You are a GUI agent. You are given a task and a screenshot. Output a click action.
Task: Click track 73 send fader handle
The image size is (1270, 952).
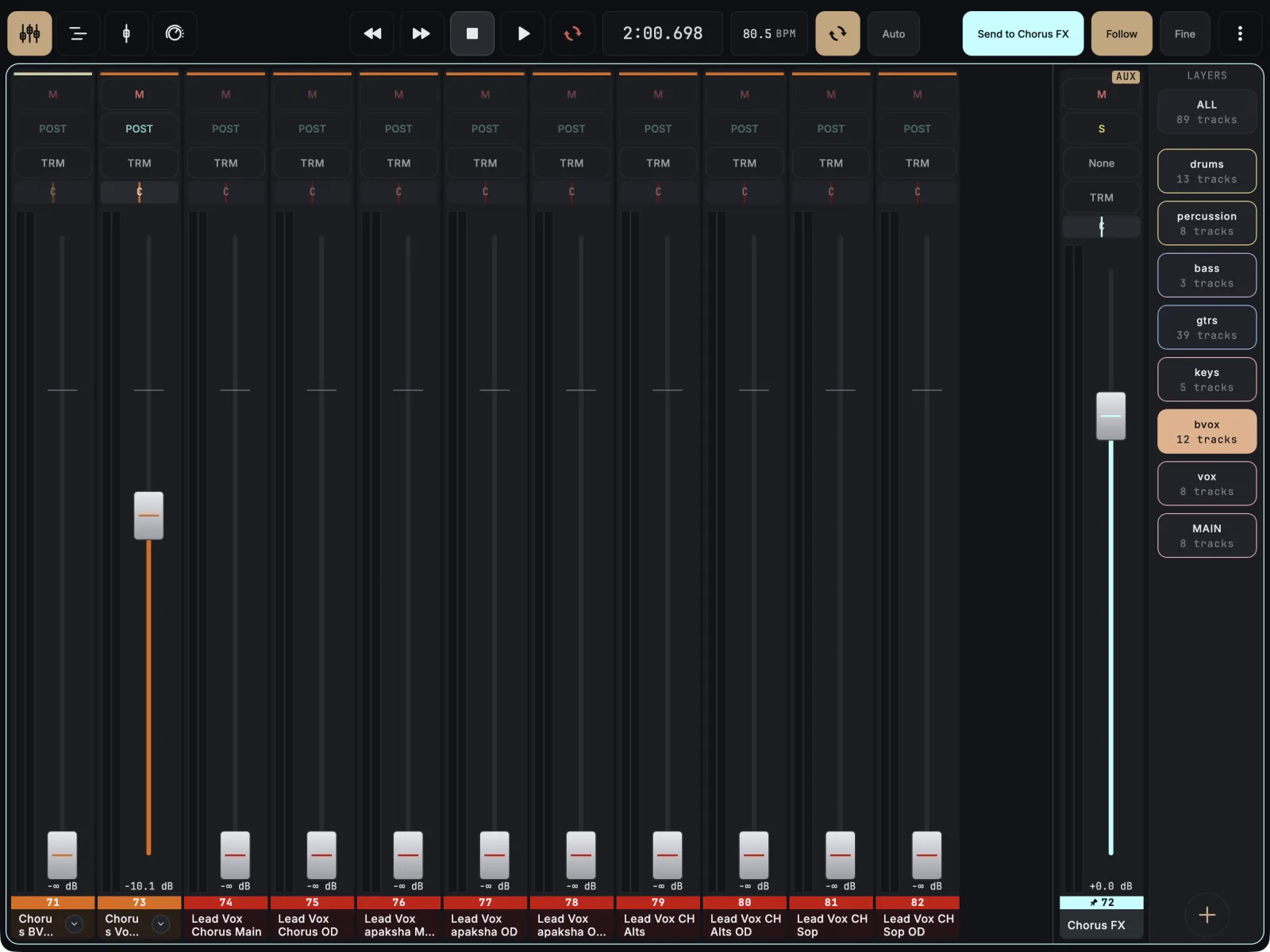click(x=148, y=516)
